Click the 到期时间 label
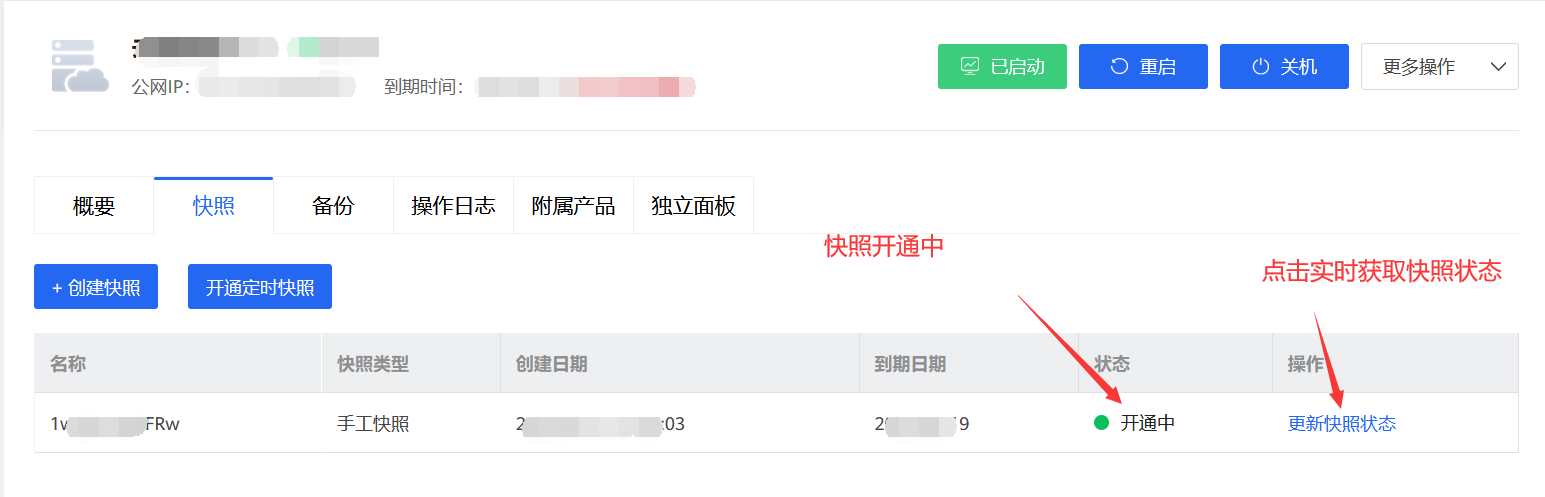 tap(424, 87)
